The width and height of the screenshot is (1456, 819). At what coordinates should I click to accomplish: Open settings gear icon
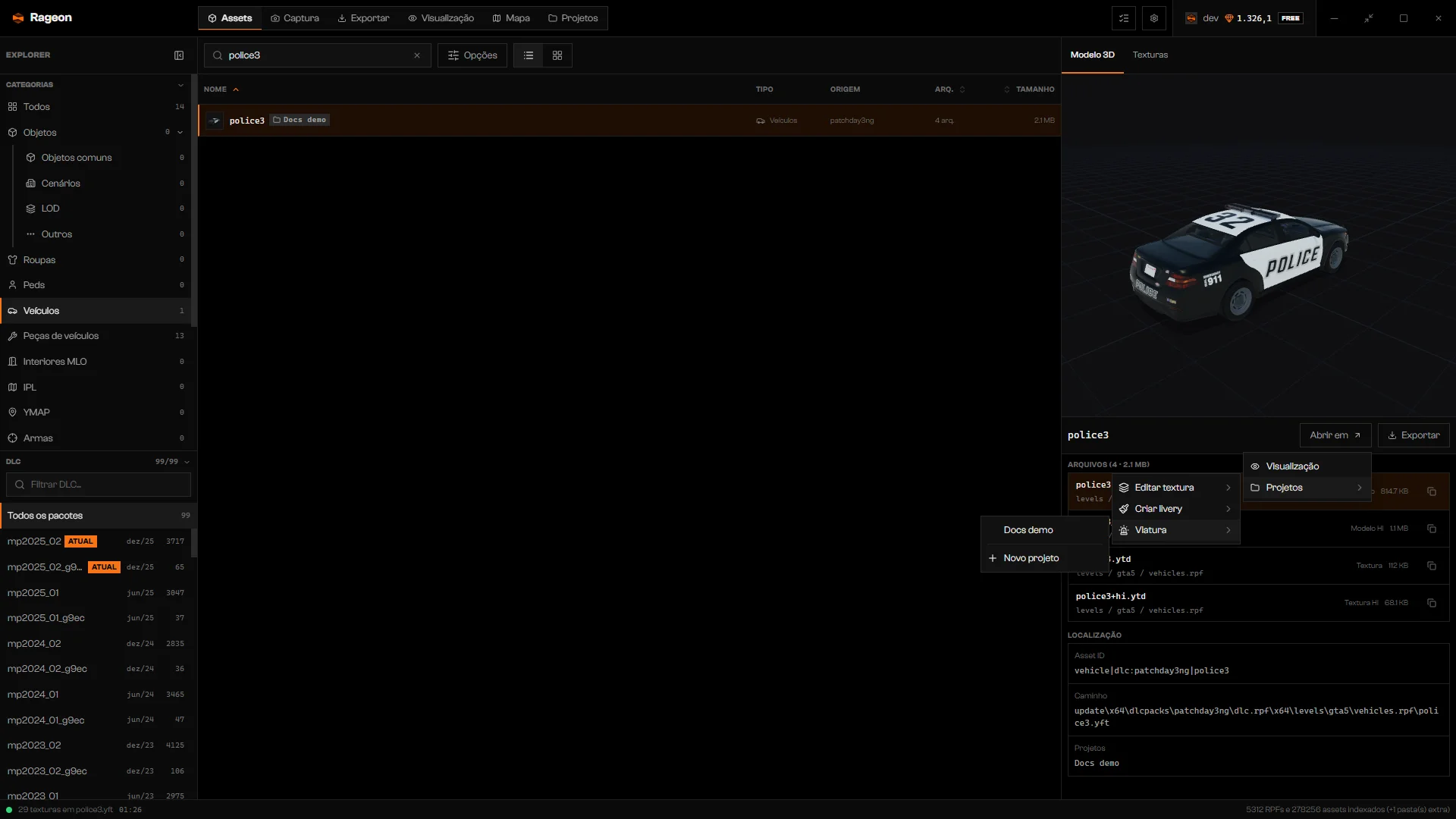point(1154,18)
